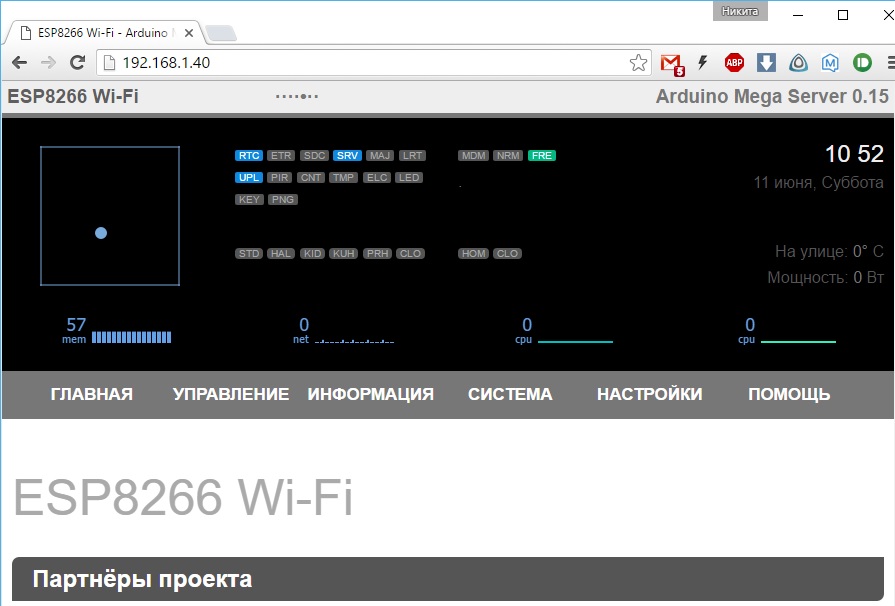The height and width of the screenshot is (606, 895).
Task: Open the ПОМОЩЬ menu item
Action: click(x=789, y=394)
